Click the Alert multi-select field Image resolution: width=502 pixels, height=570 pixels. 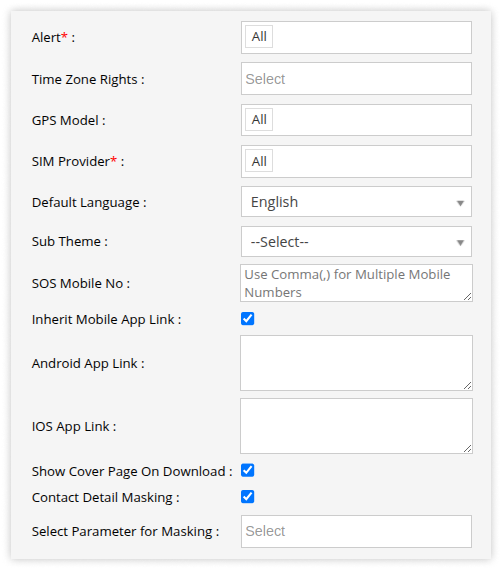pyautogui.click(x=356, y=37)
